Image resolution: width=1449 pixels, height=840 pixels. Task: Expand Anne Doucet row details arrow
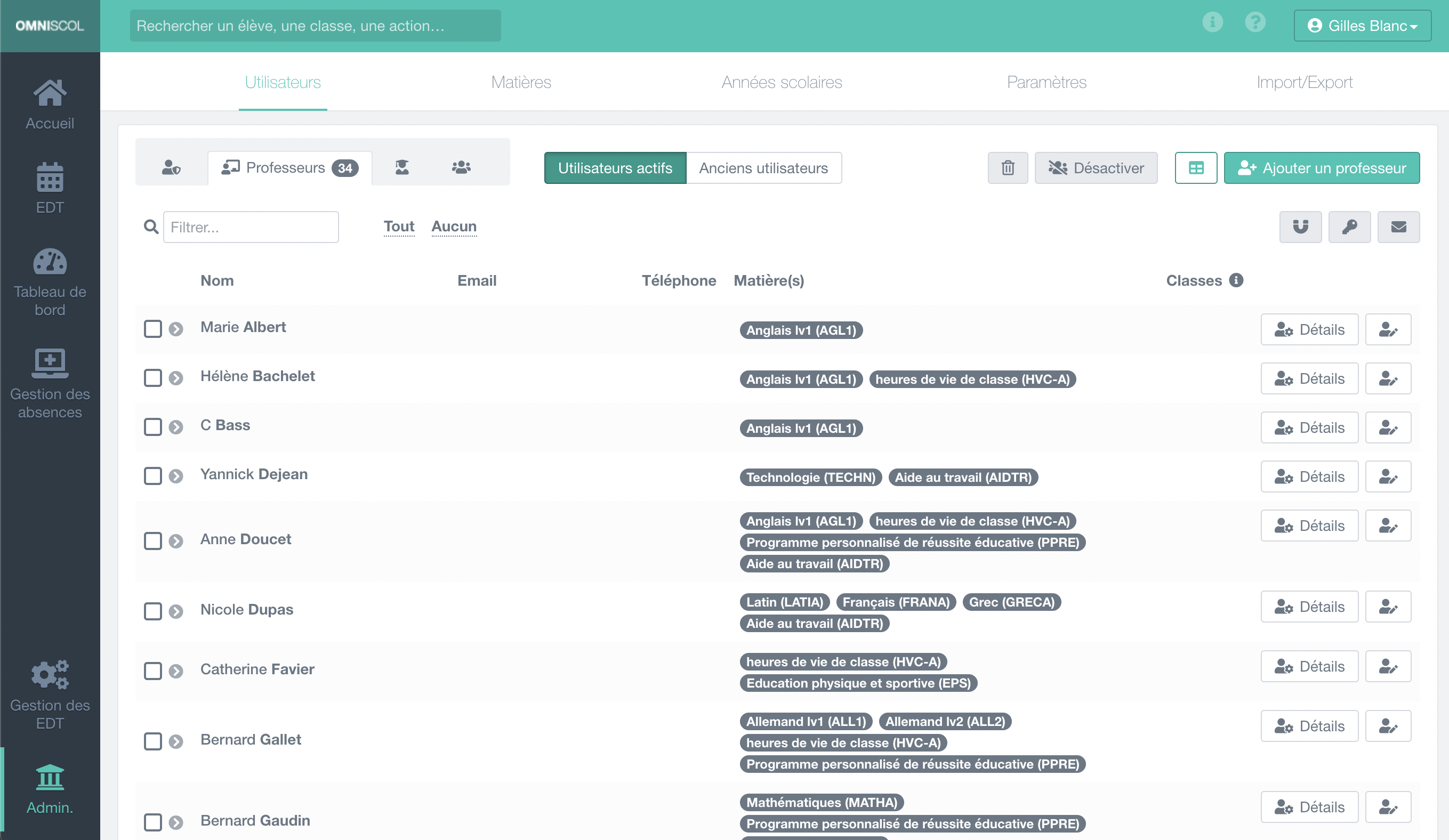click(x=176, y=541)
